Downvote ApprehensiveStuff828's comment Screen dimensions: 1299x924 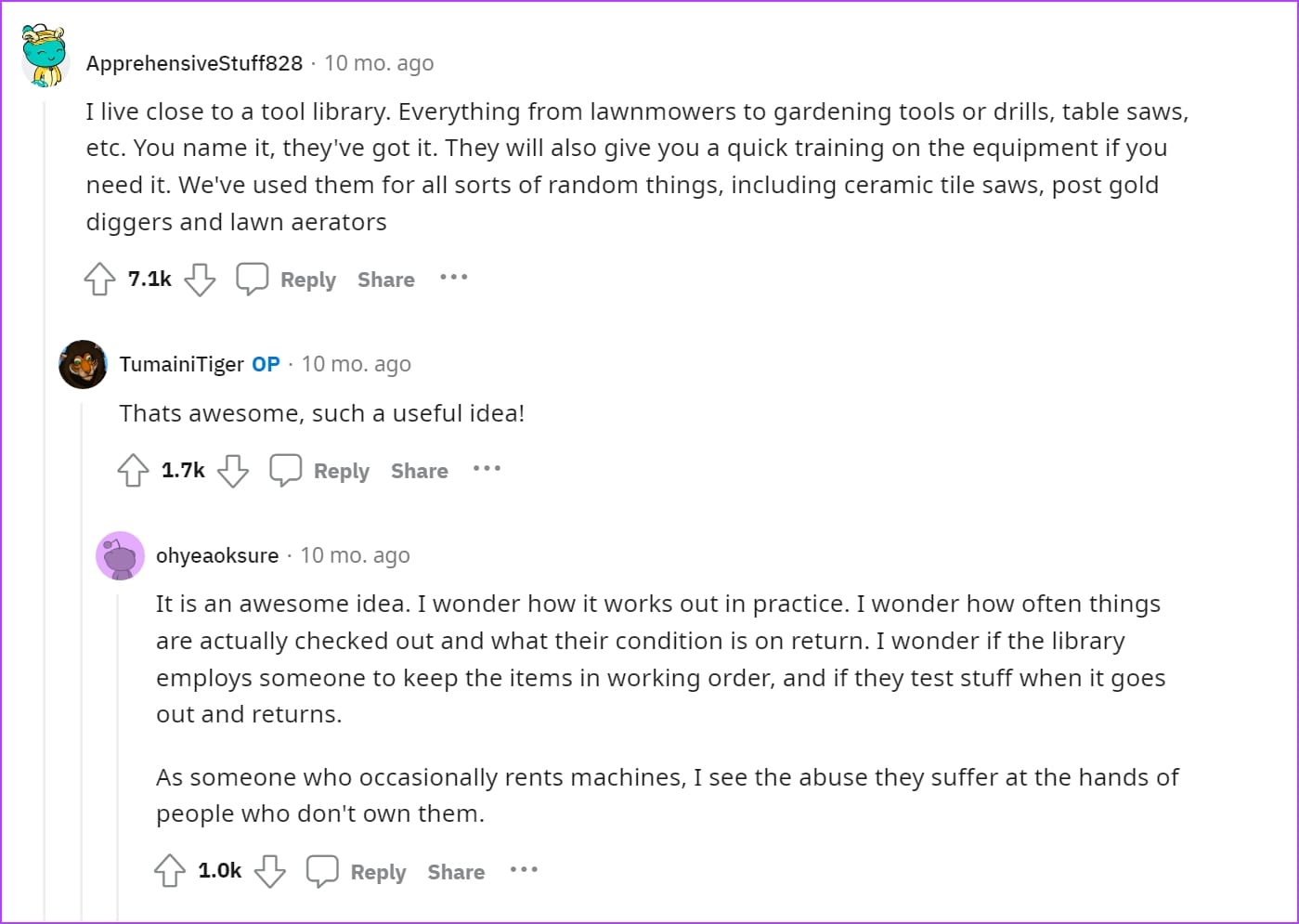click(x=199, y=279)
